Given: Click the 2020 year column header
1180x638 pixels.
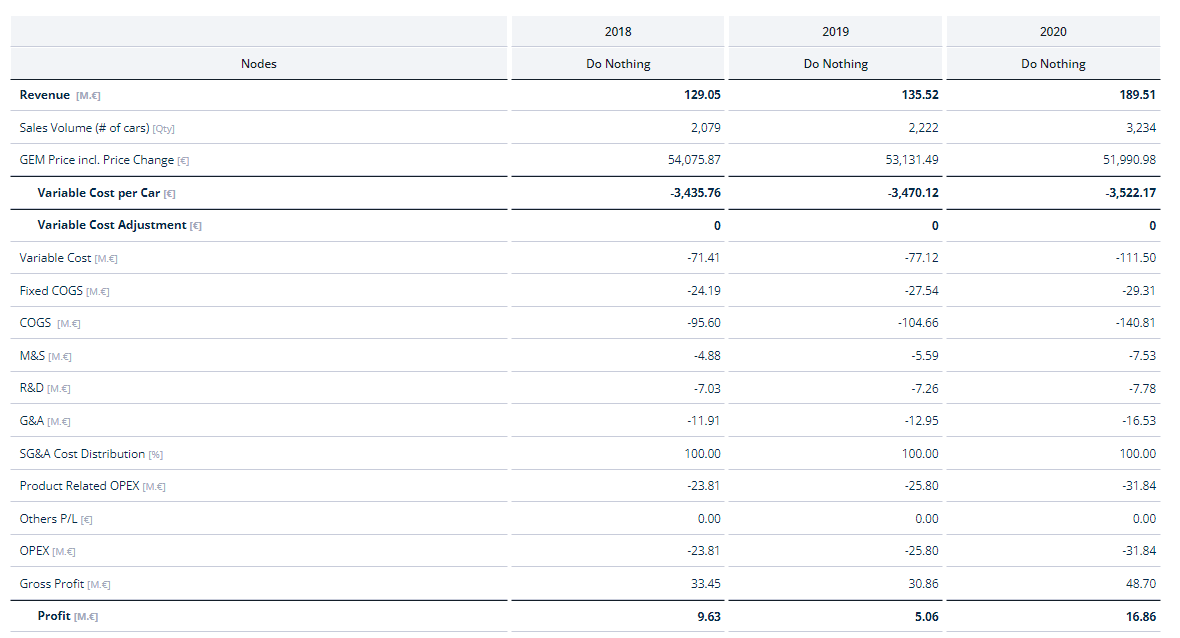Looking at the screenshot, I should [1053, 32].
